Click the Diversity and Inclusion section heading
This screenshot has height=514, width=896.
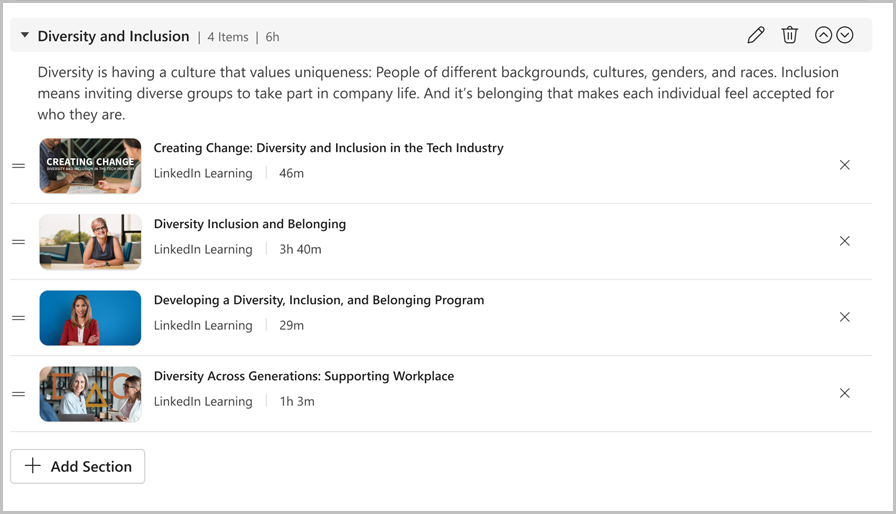113,36
